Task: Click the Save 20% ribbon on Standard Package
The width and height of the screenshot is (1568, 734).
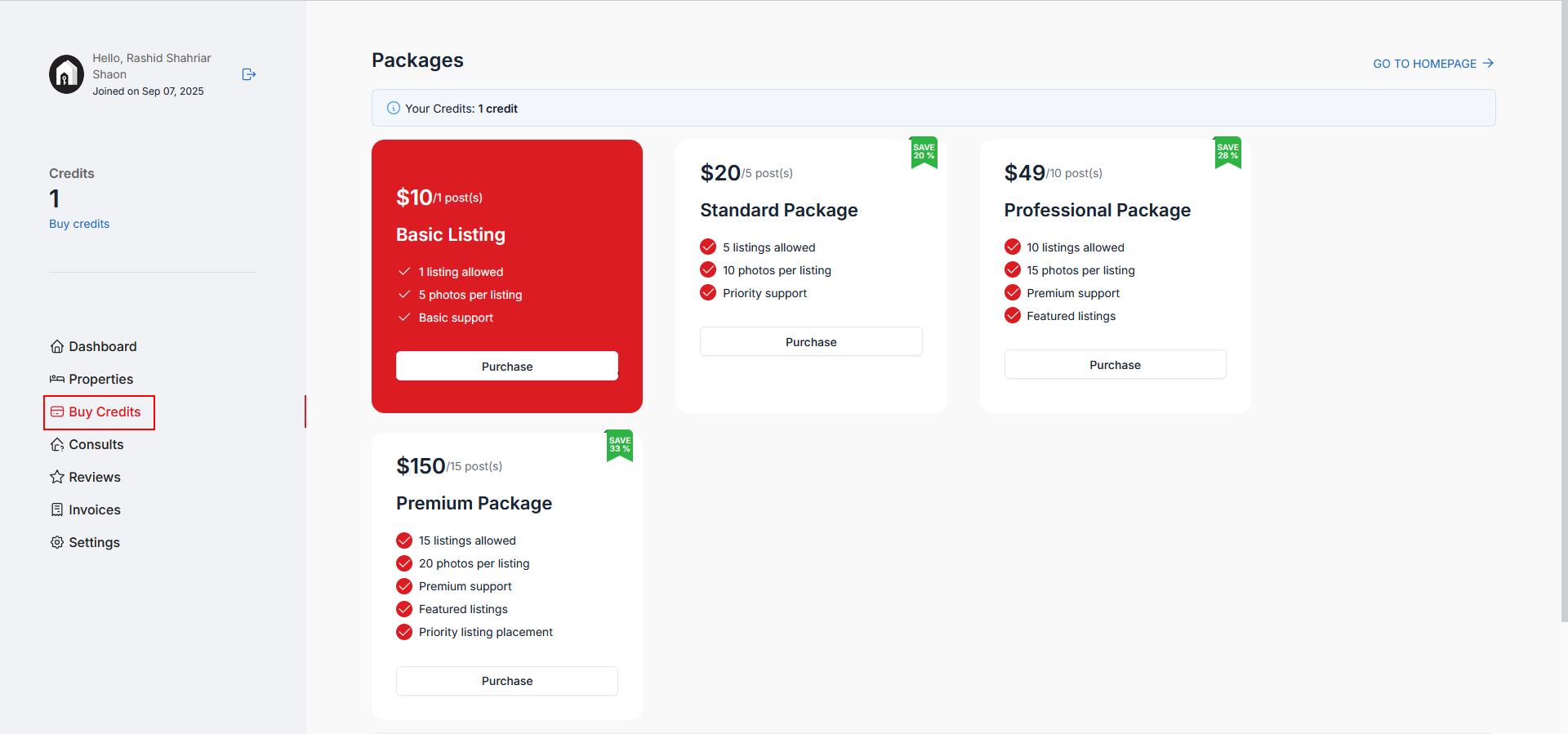Action: (924, 153)
